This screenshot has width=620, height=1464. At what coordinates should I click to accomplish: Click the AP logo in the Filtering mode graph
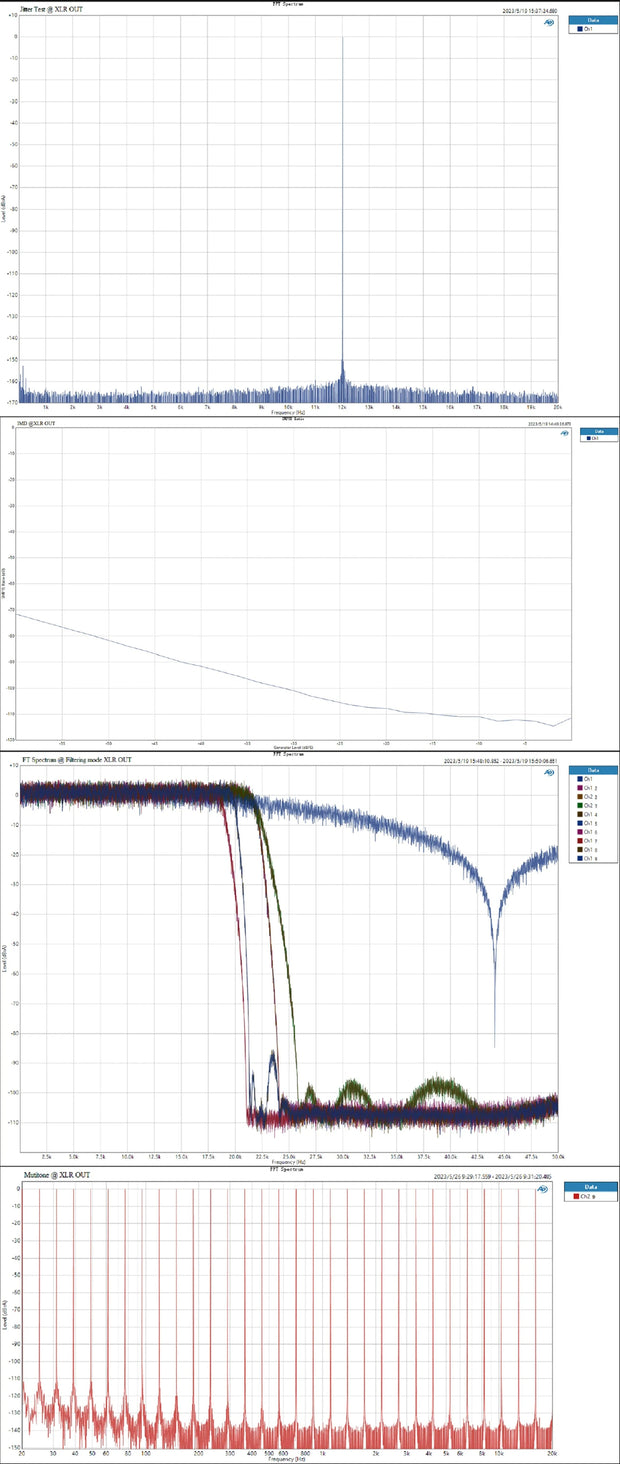pyautogui.click(x=549, y=772)
